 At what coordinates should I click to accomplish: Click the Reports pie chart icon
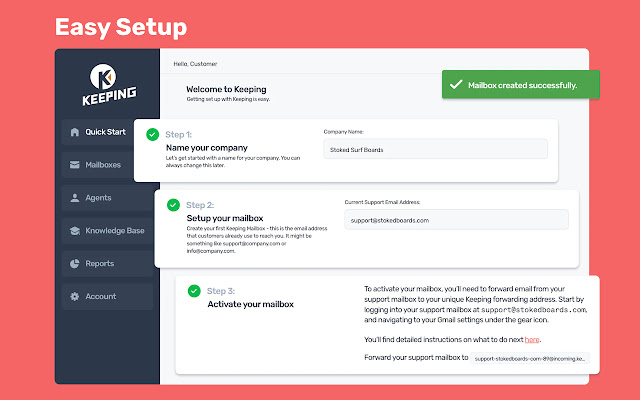pyautogui.click(x=75, y=264)
